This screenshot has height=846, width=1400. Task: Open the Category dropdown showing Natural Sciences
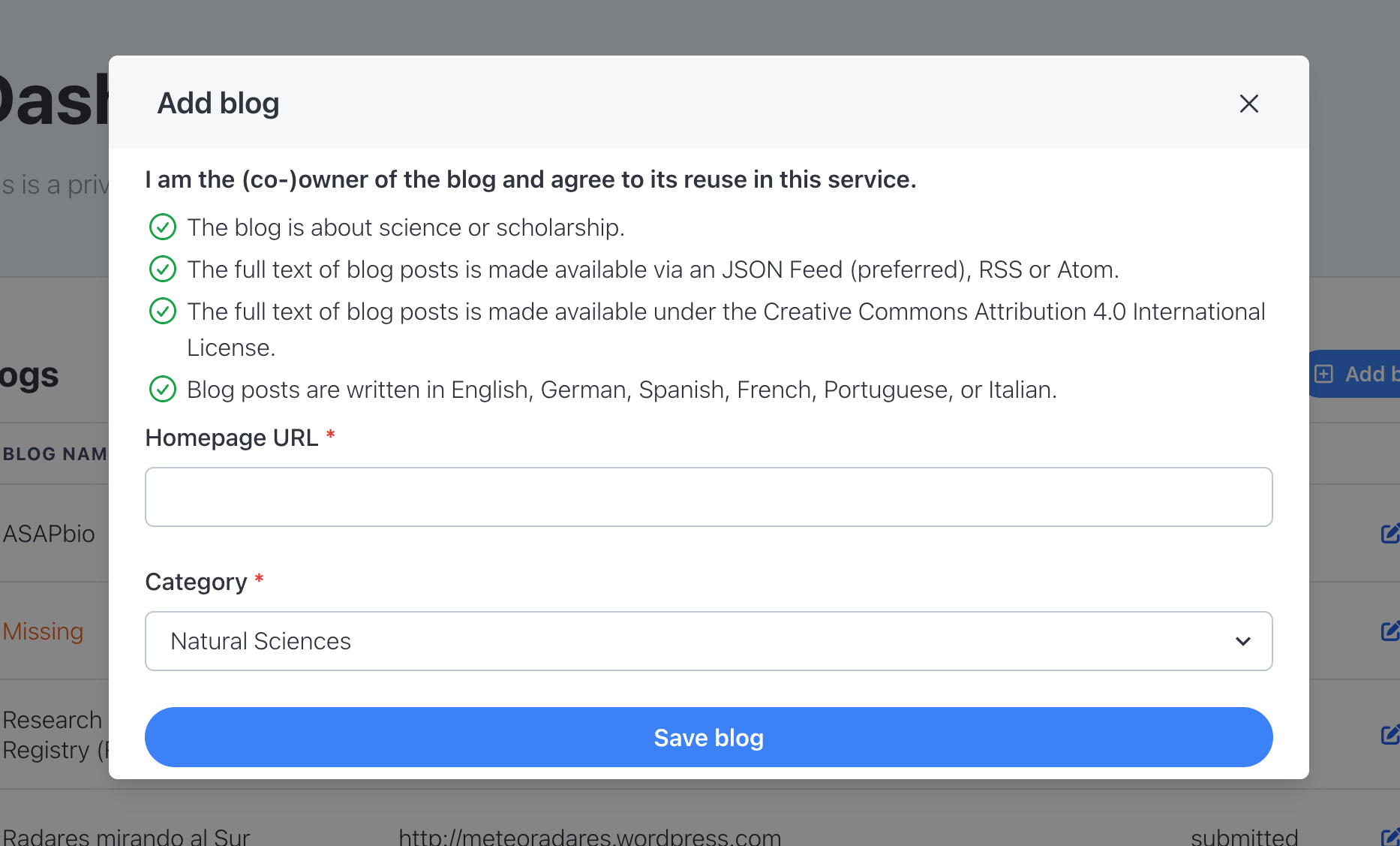pos(708,641)
